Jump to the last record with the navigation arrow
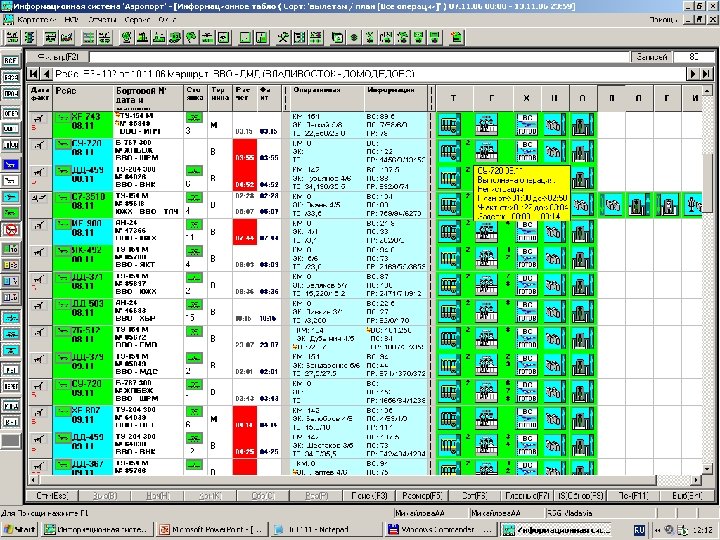The image size is (720, 540). point(706,74)
